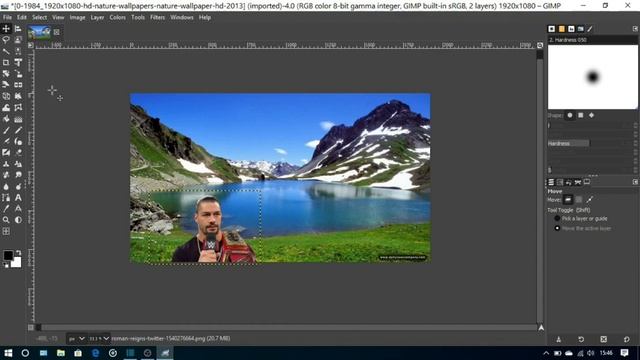Open the Brushes tab in right dock
Image resolution: width=640 pixels, height=360 pixels.
[551, 29]
